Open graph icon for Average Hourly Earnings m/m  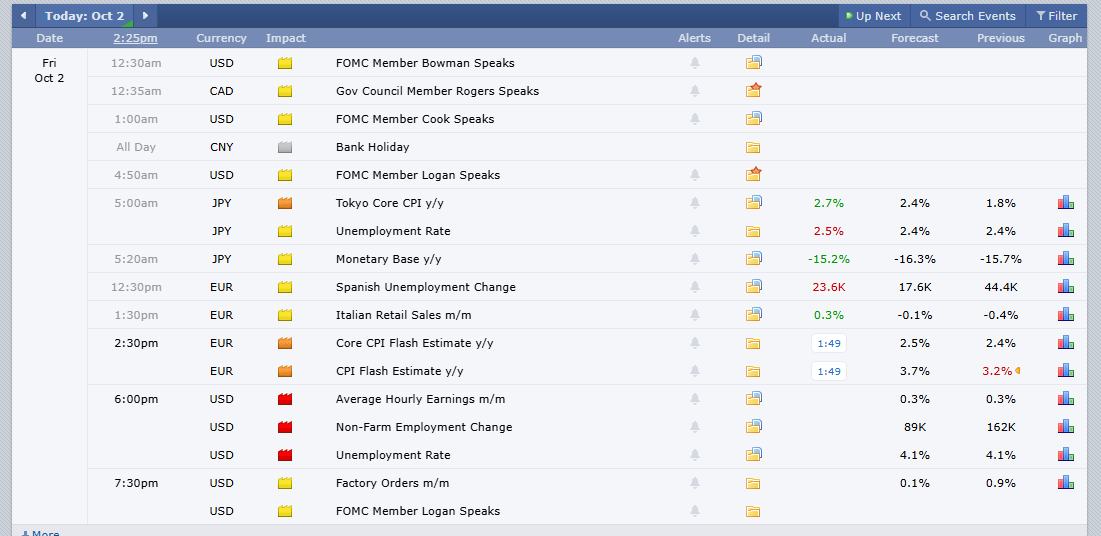pyautogui.click(x=1066, y=398)
